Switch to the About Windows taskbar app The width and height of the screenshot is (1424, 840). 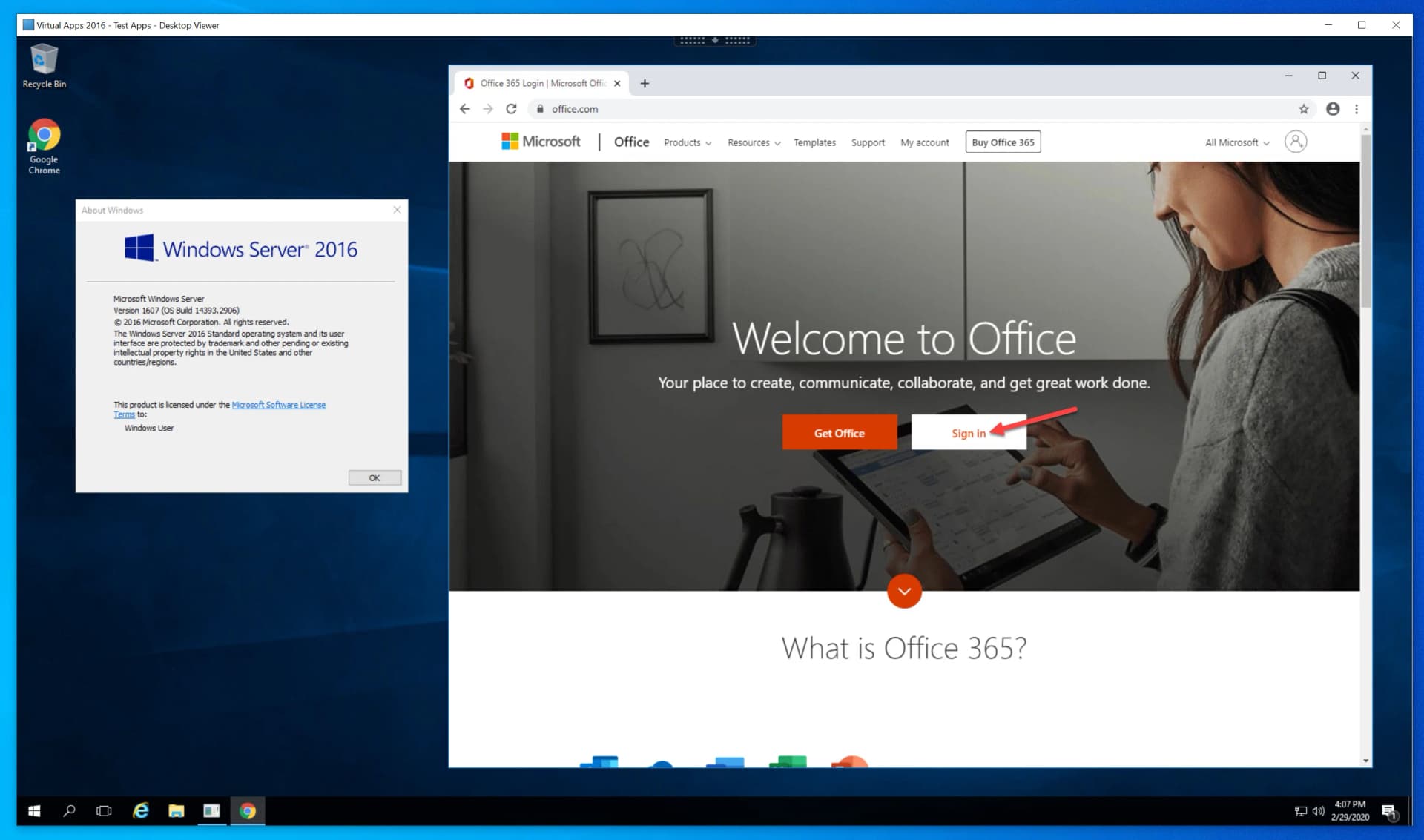[211, 810]
